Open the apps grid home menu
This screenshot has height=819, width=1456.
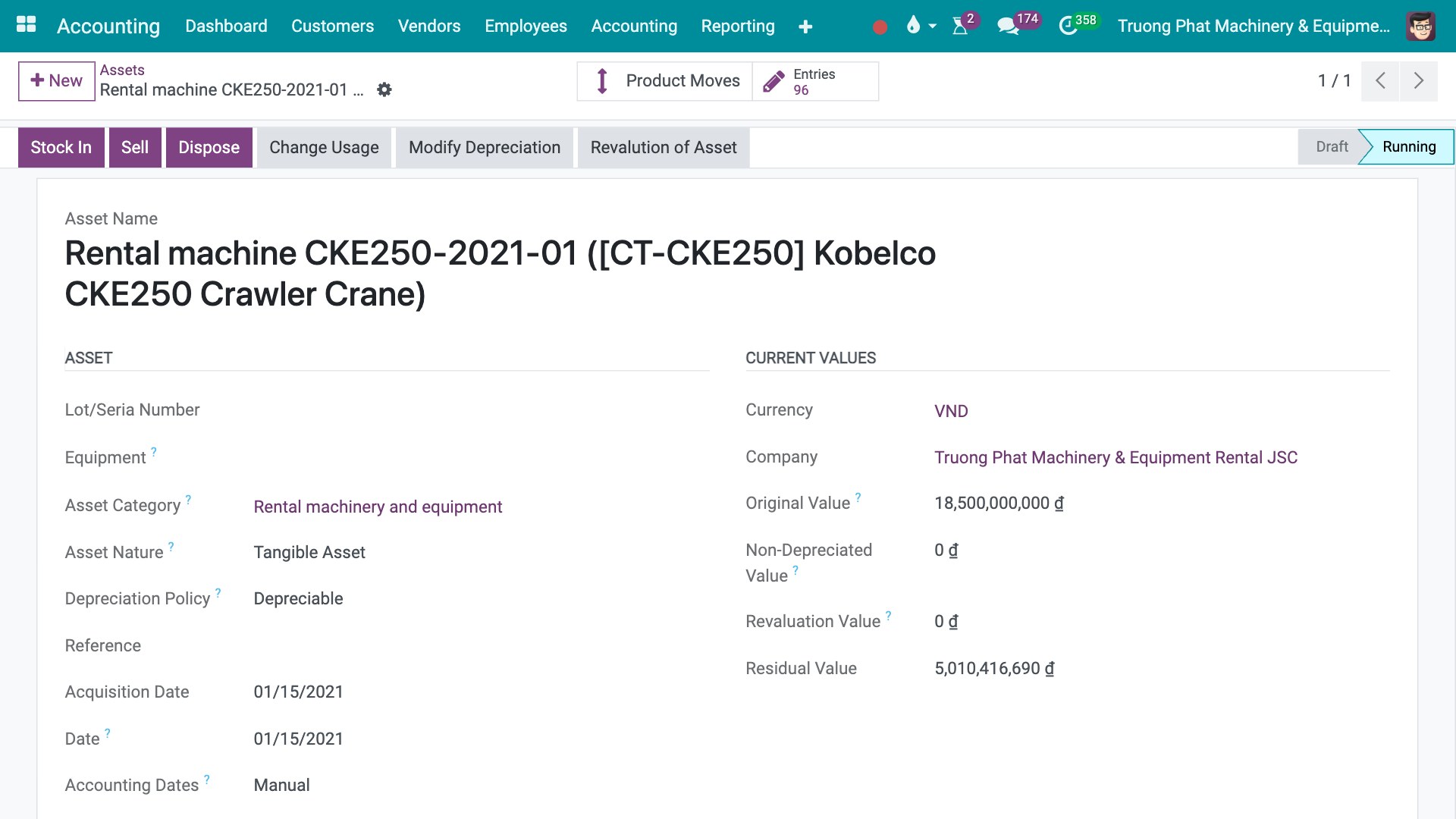tap(26, 25)
